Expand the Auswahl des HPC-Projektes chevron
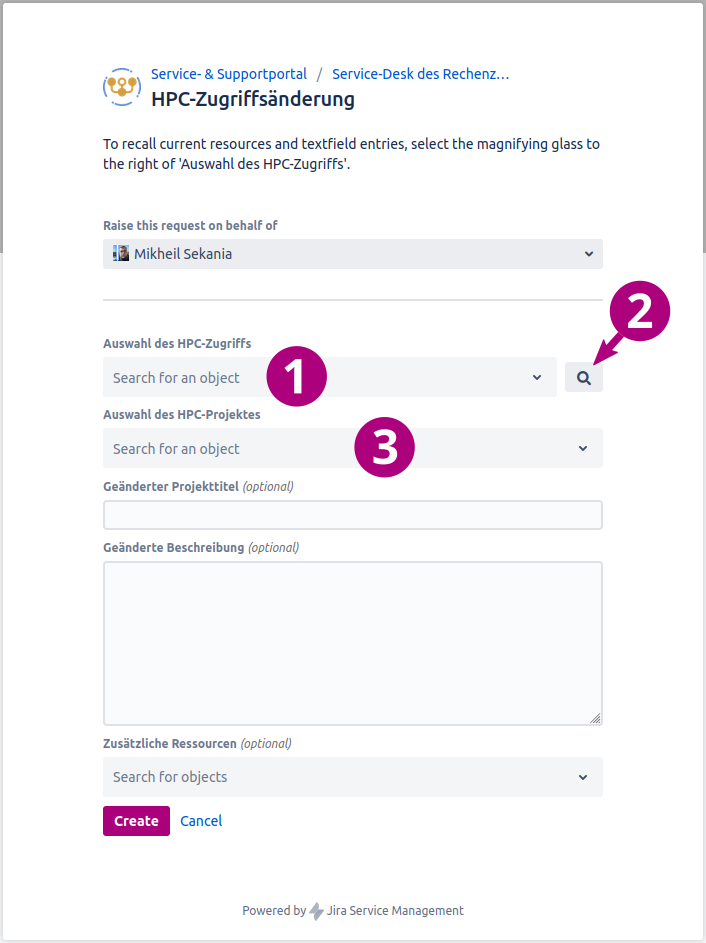Screen dimensions: 706x943 (583, 448)
